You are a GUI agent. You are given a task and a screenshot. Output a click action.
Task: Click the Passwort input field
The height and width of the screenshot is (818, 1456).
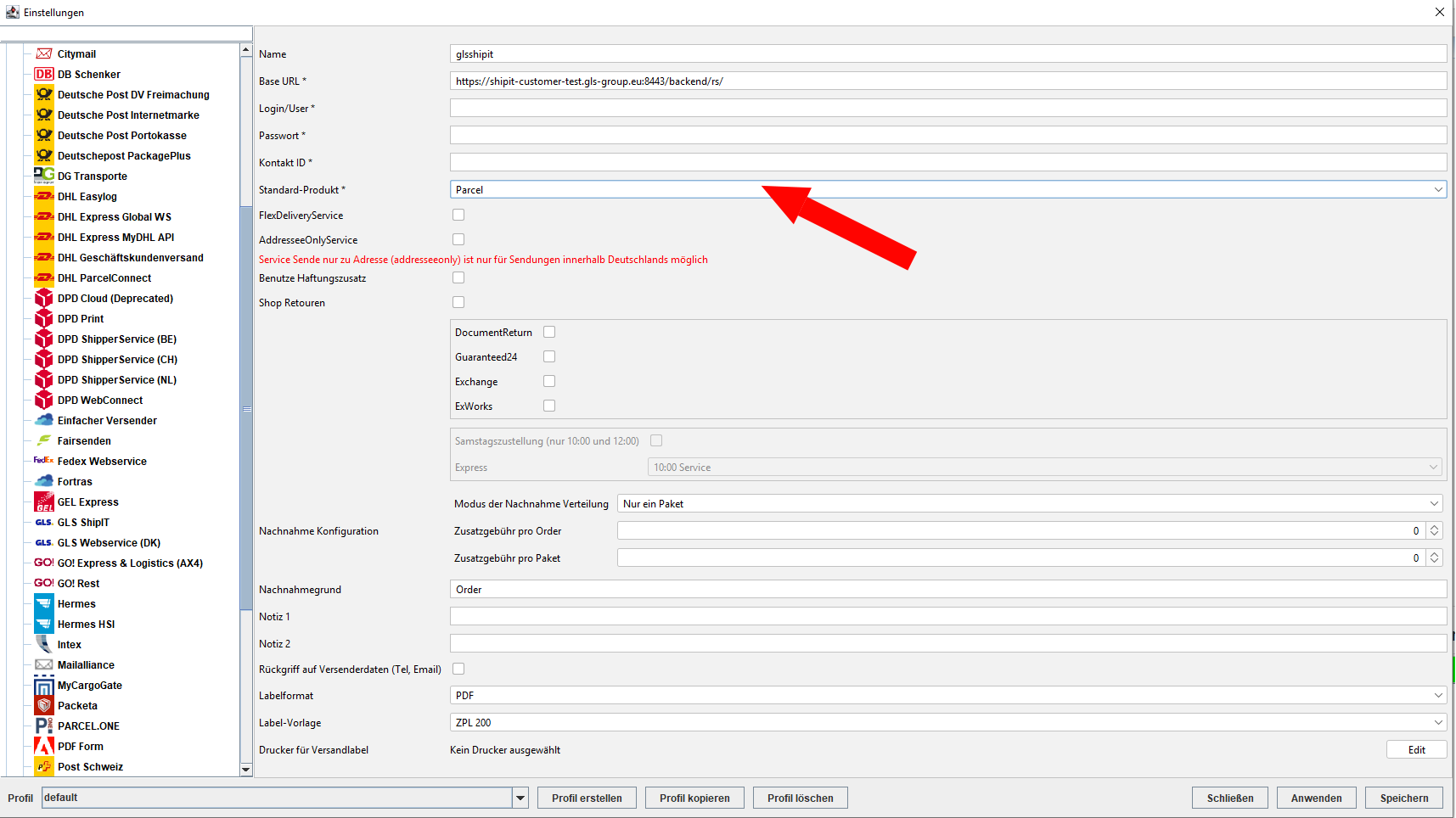tap(948, 135)
